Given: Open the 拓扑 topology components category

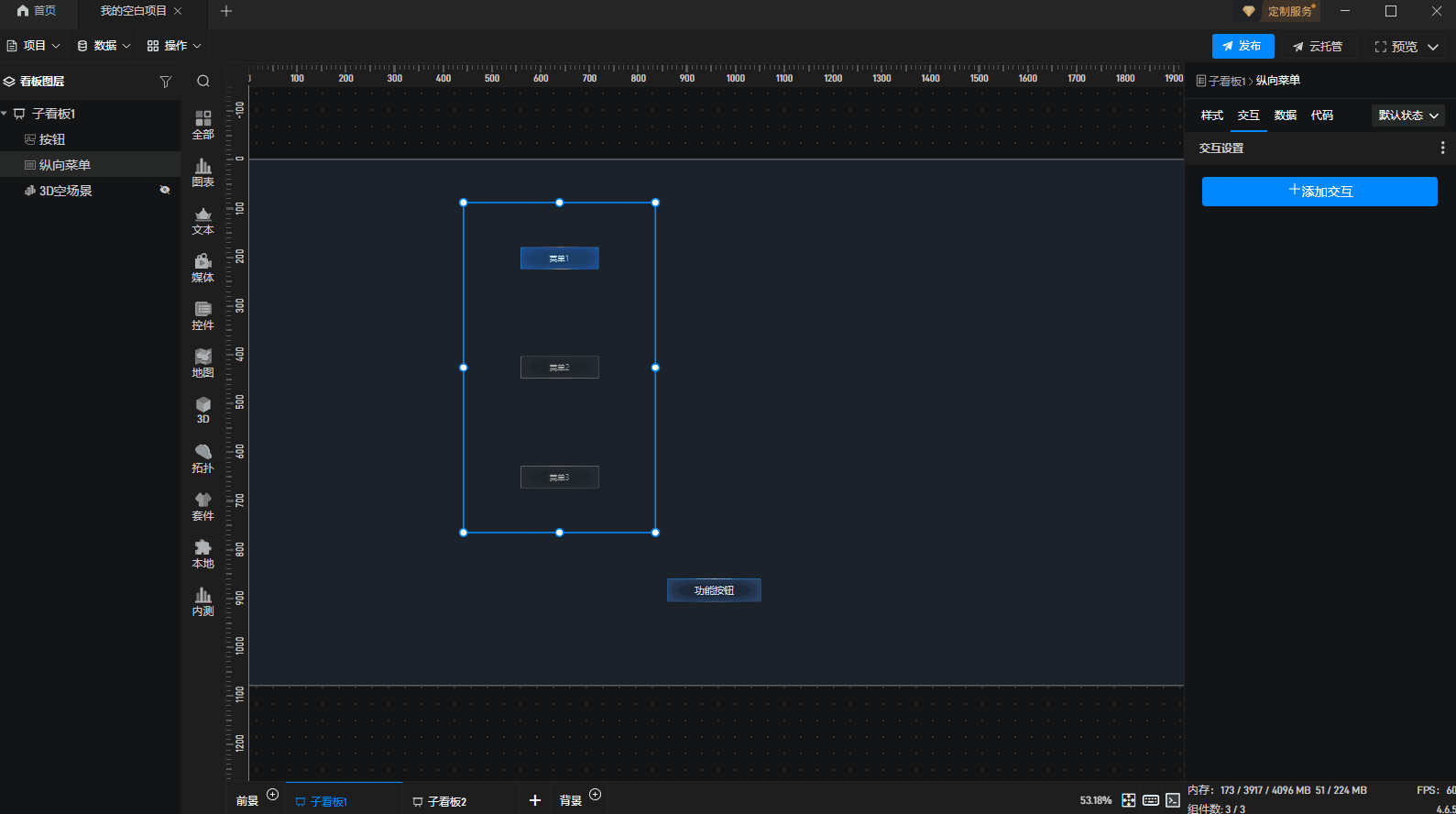Looking at the screenshot, I should click(203, 457).
